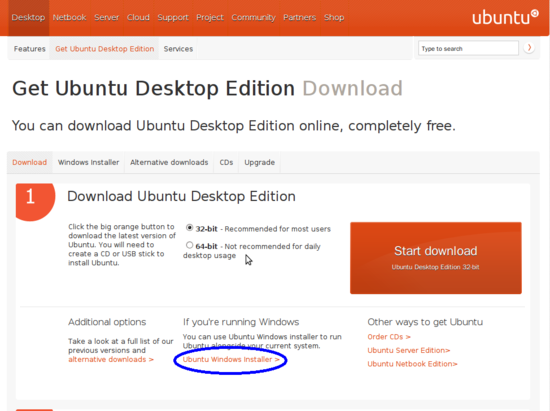Image resolution: width=550 pixels, height=411 pixels.
Task: Follow the Order CDs link
Action: (x=389, y=337)
